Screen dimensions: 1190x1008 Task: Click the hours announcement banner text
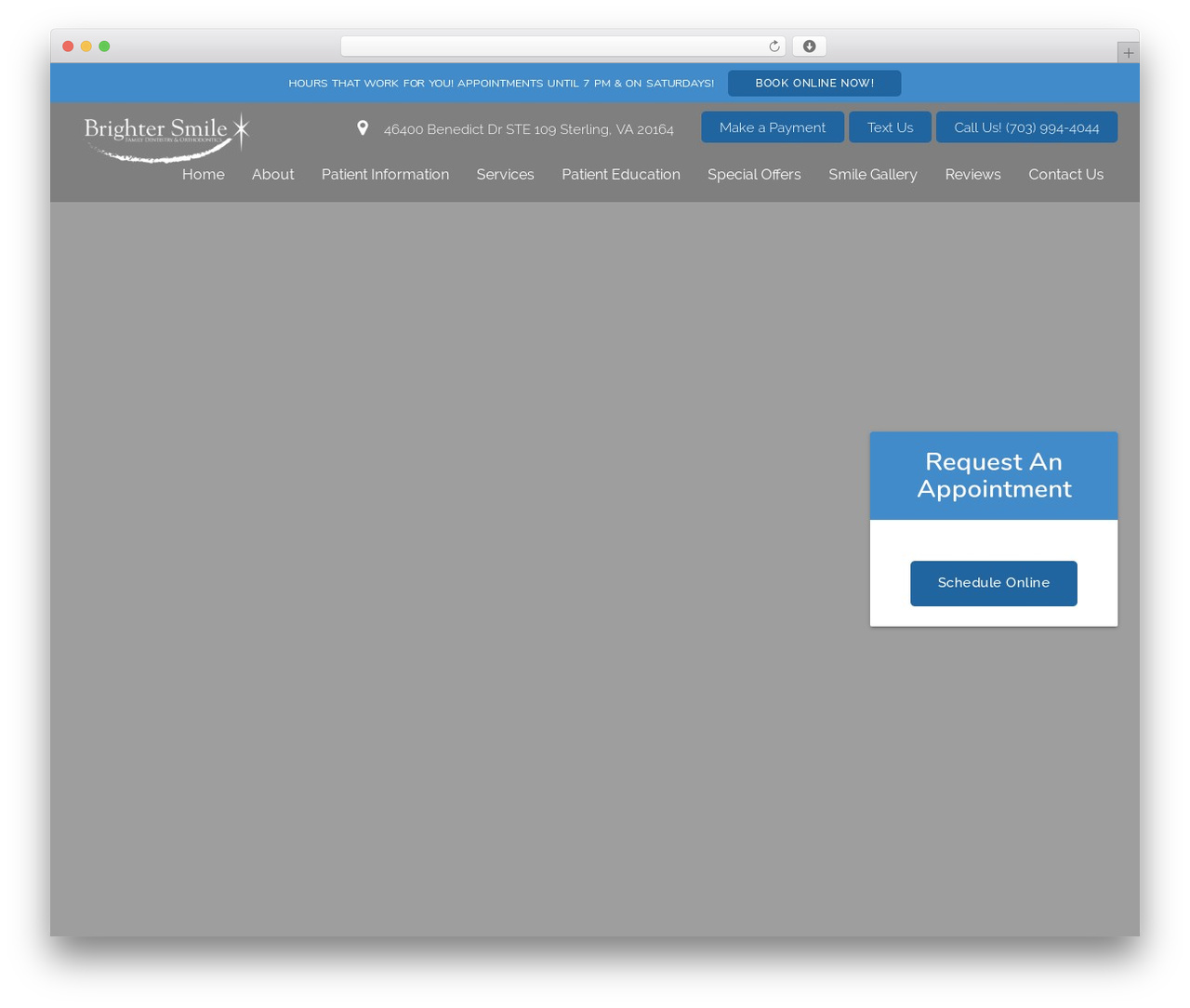501,83
